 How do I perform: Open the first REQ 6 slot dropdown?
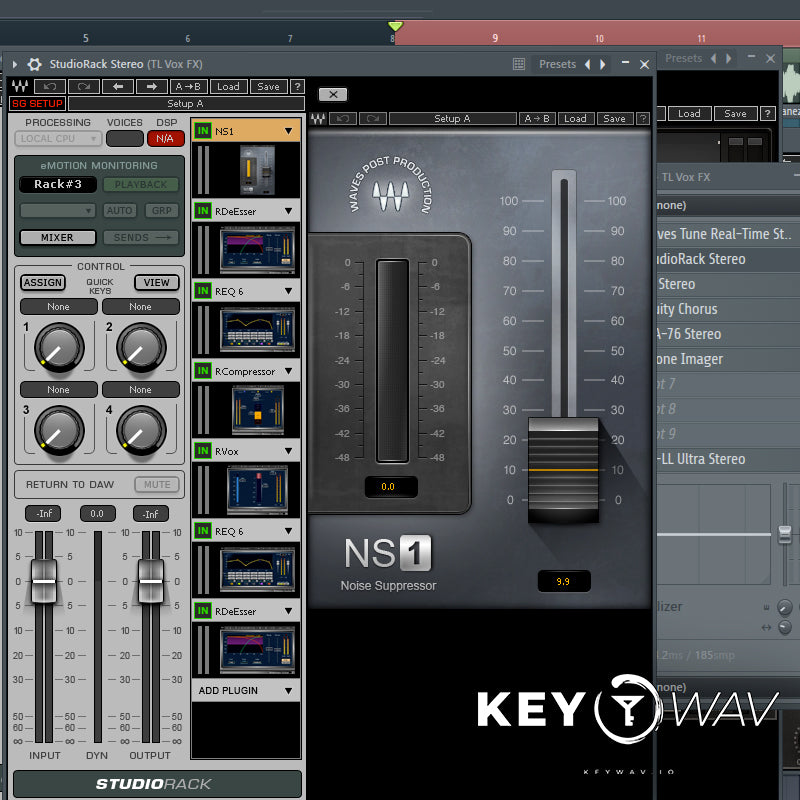coord(289,291)
